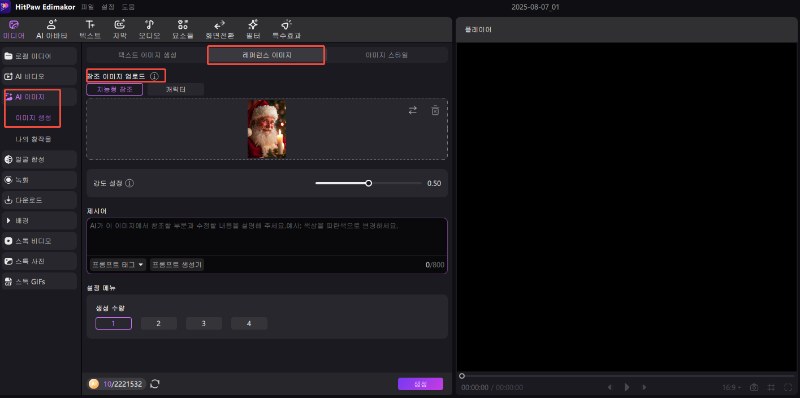Image resolution: width=800 pixels, height=398 pixels.
Task: Click the prompt generator button
Action: click(x=177, y=265)
